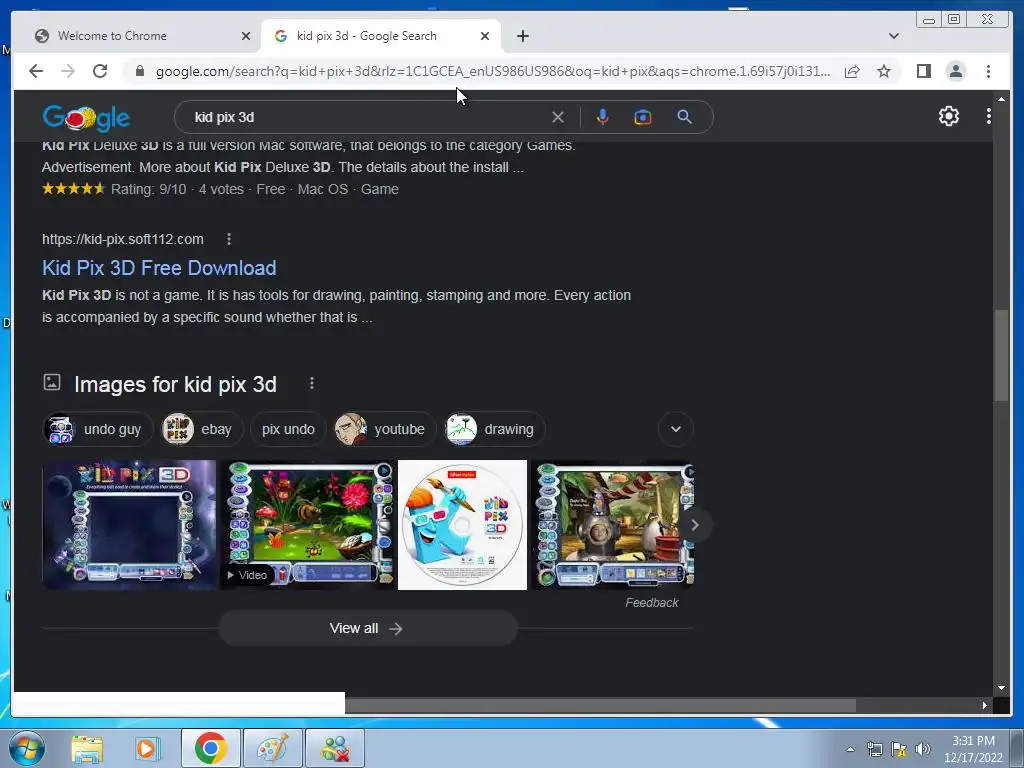Open Windows Explorer from taskbar

pos(87,748)
